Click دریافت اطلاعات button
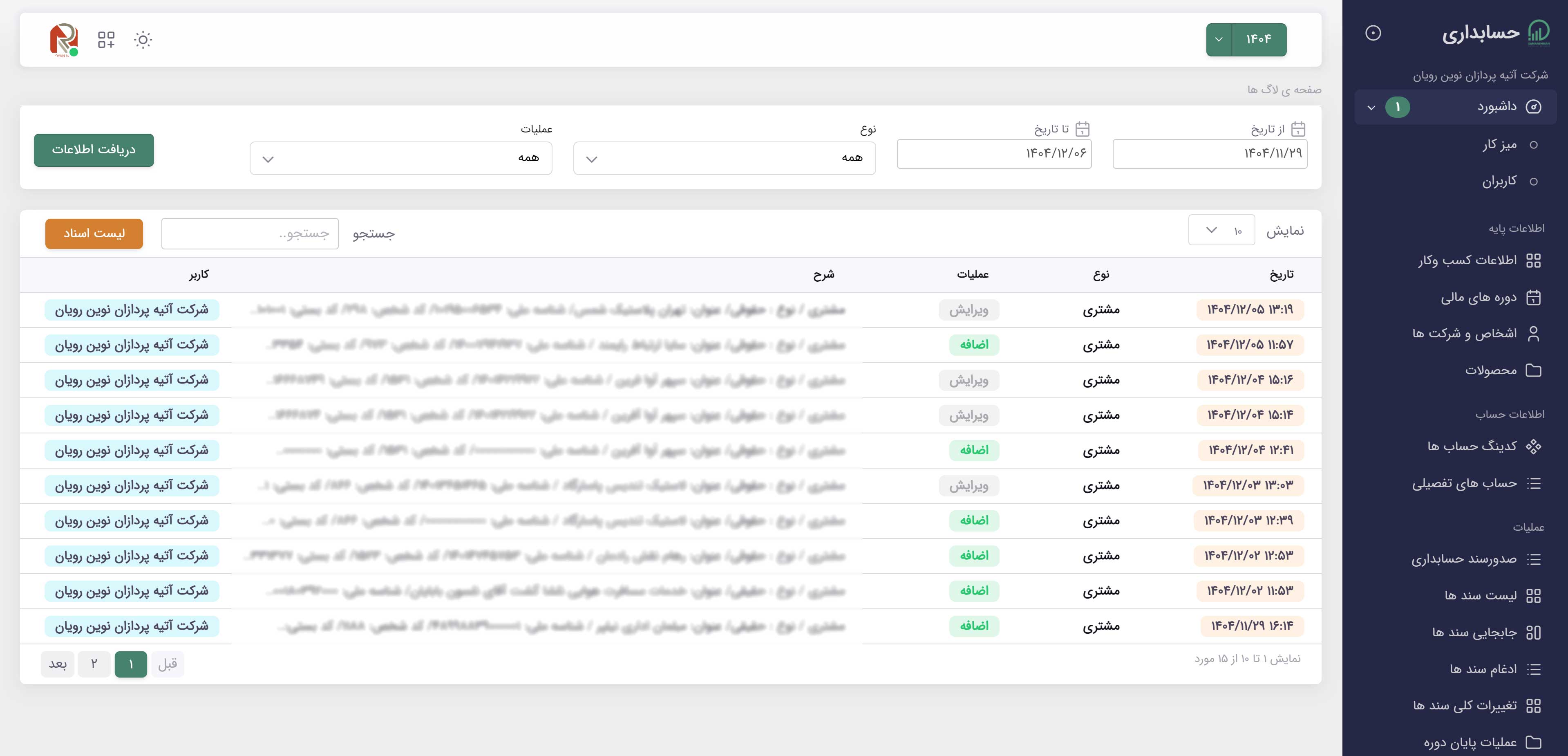Screen dimensions: 1568x756 pos(94,150)
